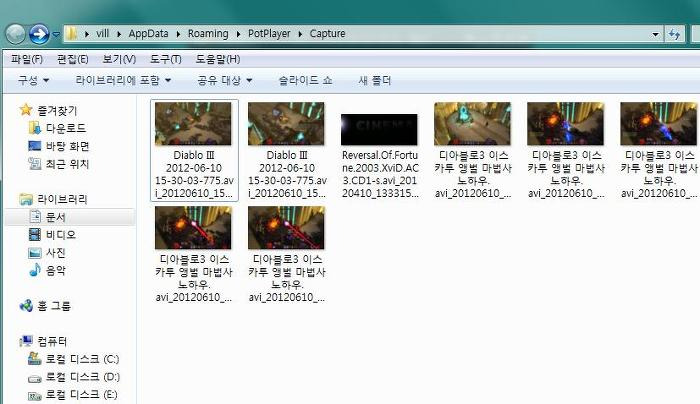Select the Roaming breadcrumb segment
This screenshot has height=404, width=700.
point(208,33)
